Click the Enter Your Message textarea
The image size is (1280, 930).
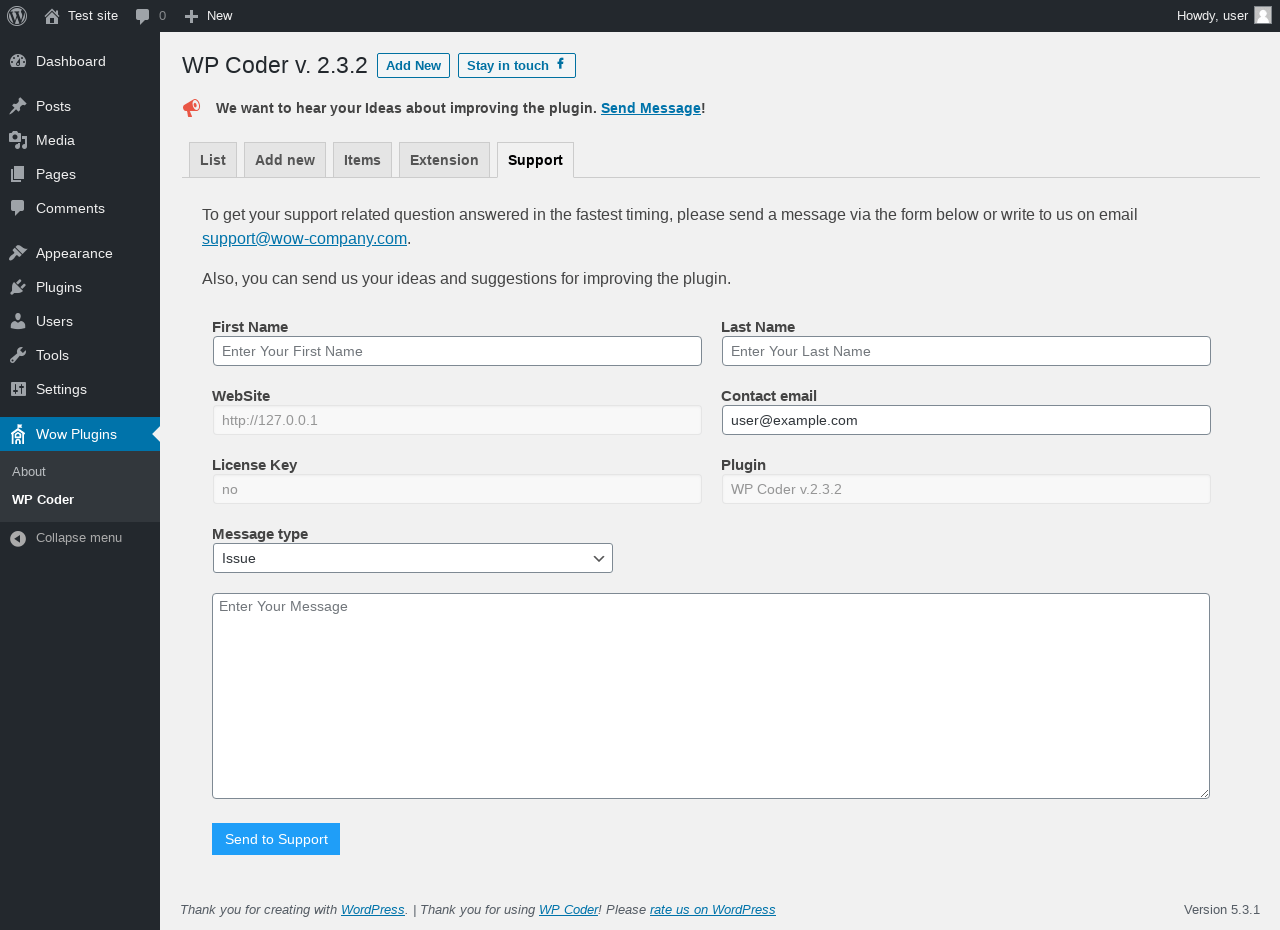point(711,696)
